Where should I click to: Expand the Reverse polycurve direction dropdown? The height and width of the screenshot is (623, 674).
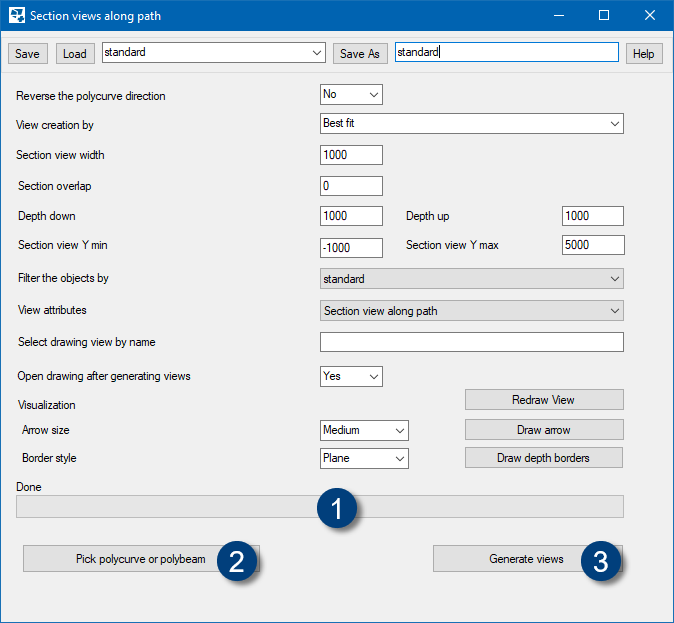pyautogui.click(x=351, y=95)
